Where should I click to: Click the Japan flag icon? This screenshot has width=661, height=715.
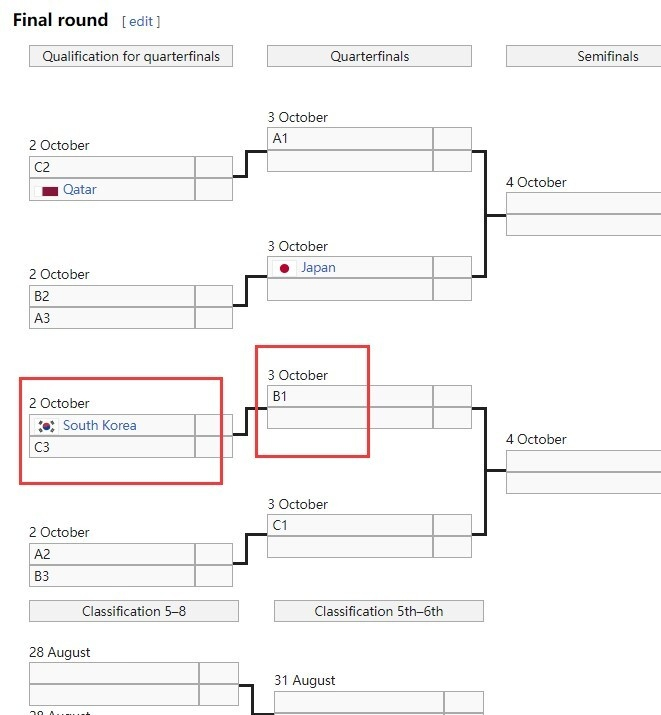(x=285, y=268)
